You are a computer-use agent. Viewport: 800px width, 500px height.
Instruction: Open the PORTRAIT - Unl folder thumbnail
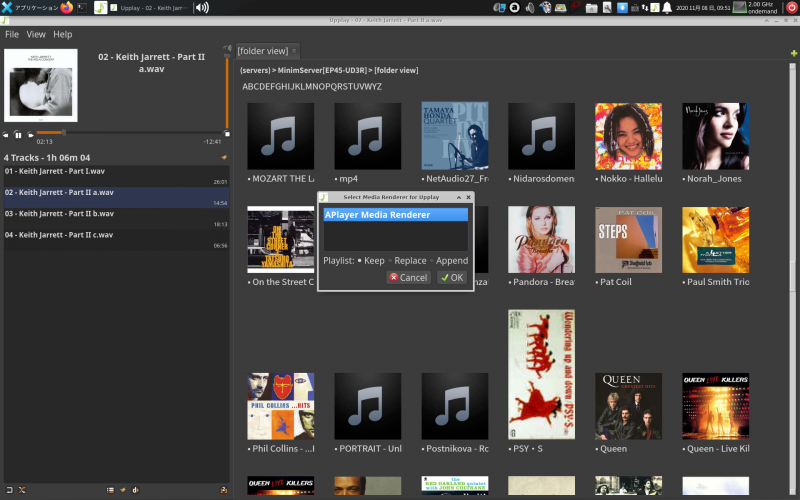click(x=367, y=406)
